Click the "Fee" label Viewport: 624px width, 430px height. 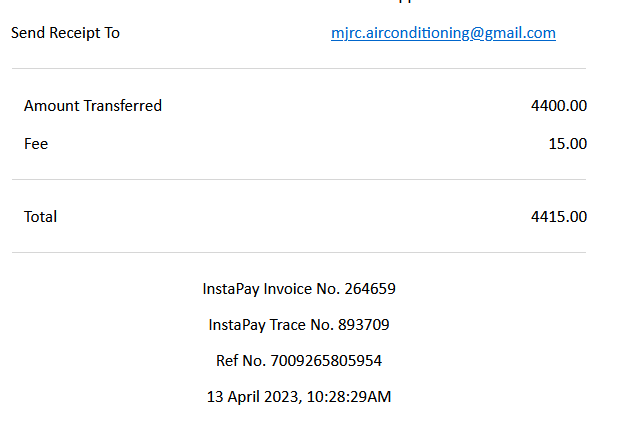36,144
